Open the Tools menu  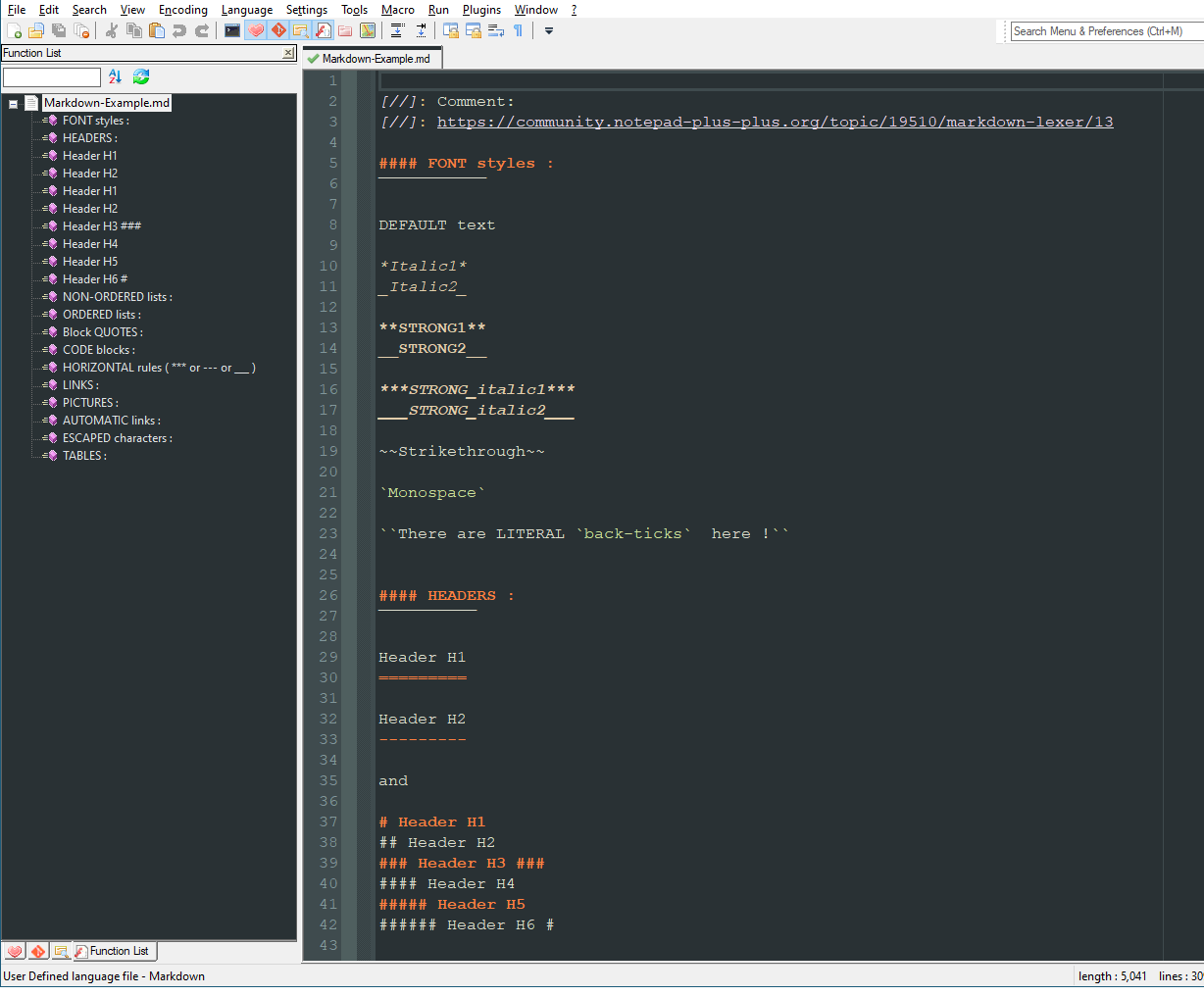(x=354, y=10)
